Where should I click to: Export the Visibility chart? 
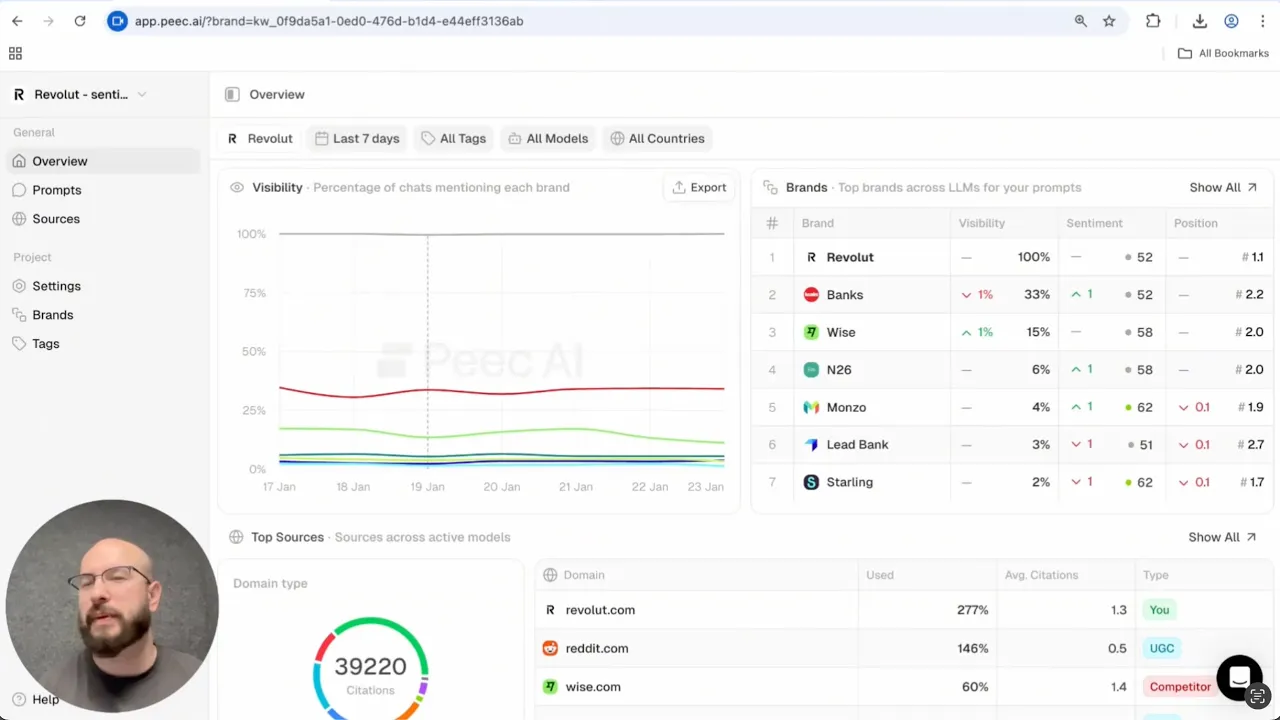[699, 187]
